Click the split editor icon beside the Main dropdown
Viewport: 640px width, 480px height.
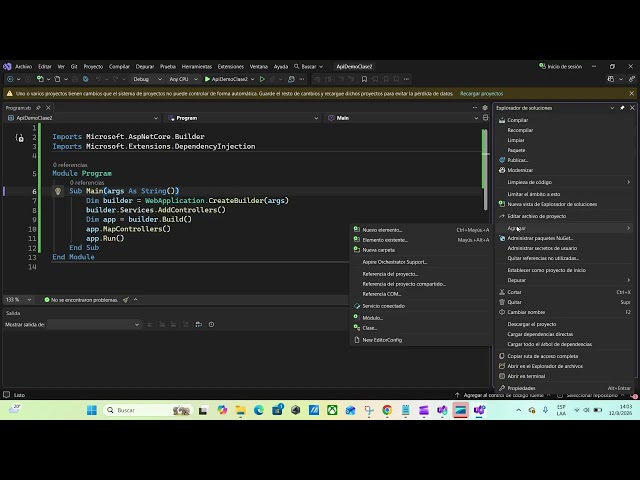[485, 118]
